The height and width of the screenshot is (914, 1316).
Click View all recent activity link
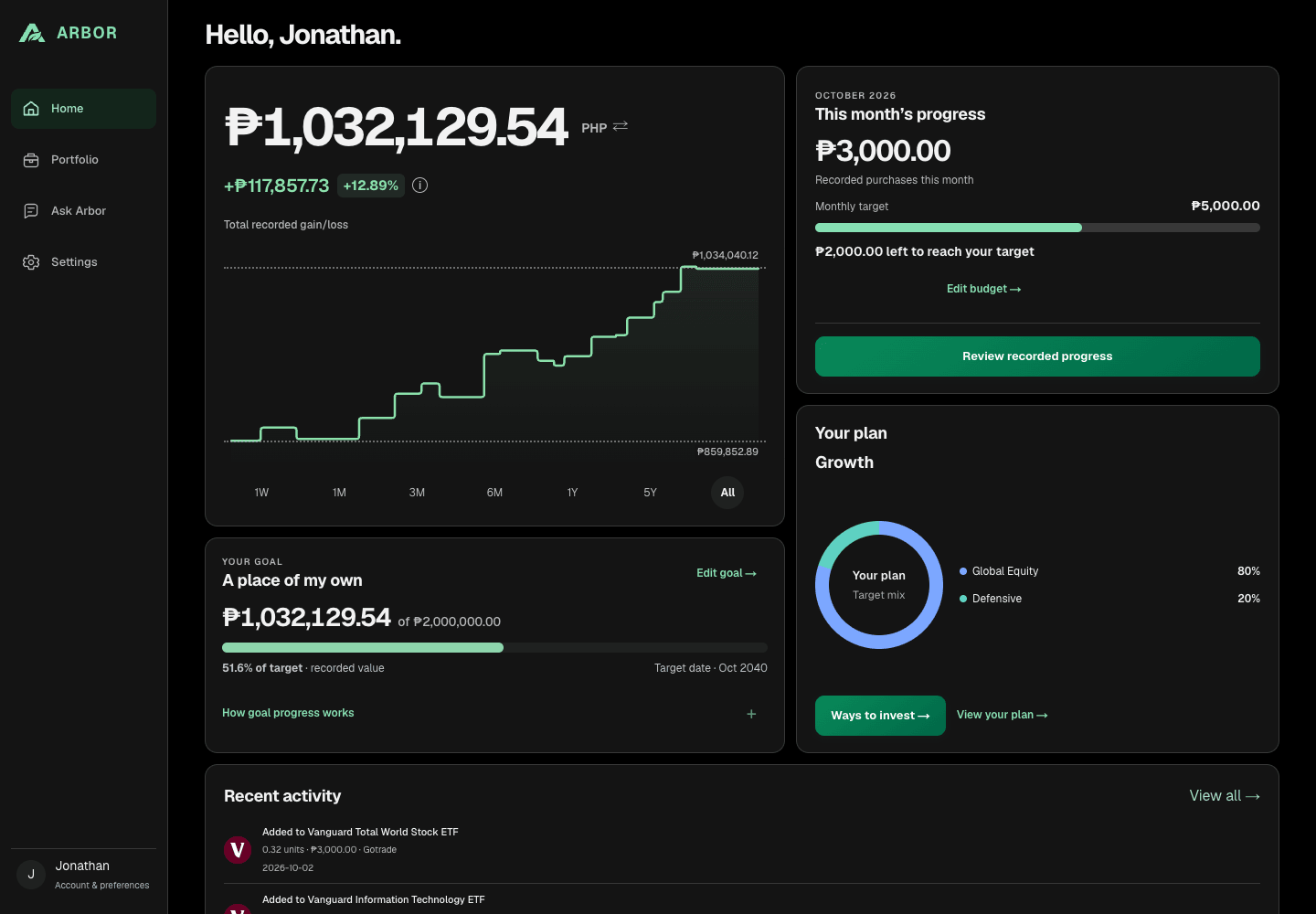tap(1225, 796)
